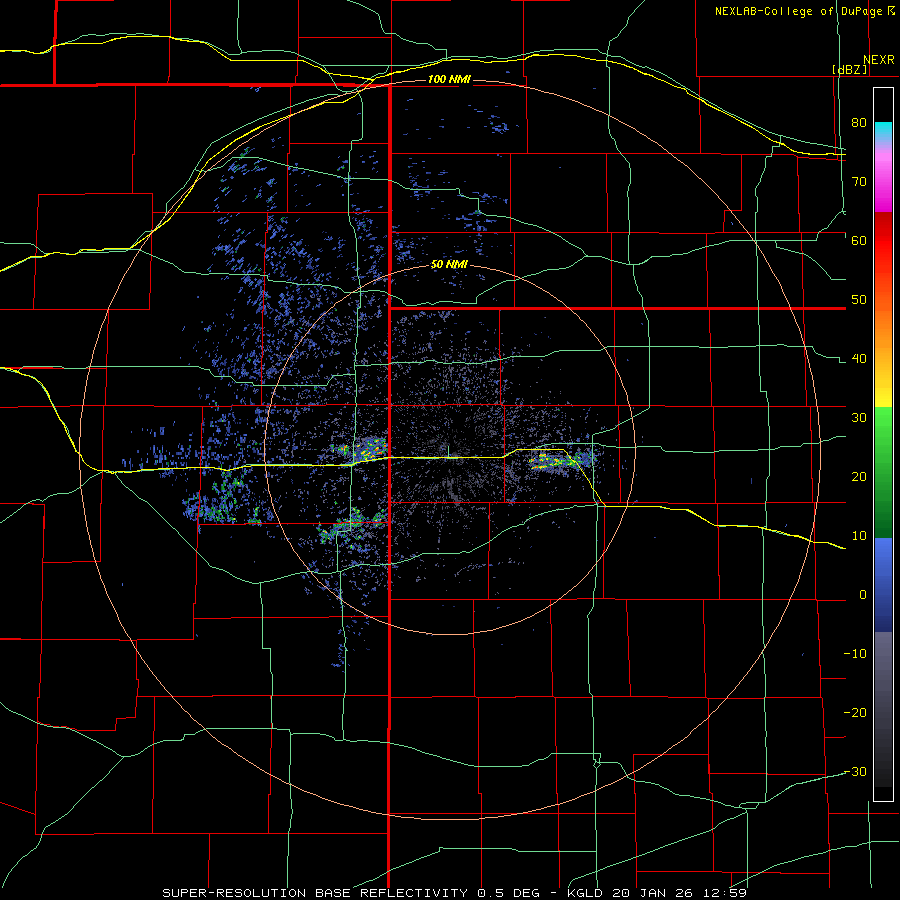This screenshot has width=900, height=900.
Task: Click the NEXR label above the scale
Action: tap(878, 60)
